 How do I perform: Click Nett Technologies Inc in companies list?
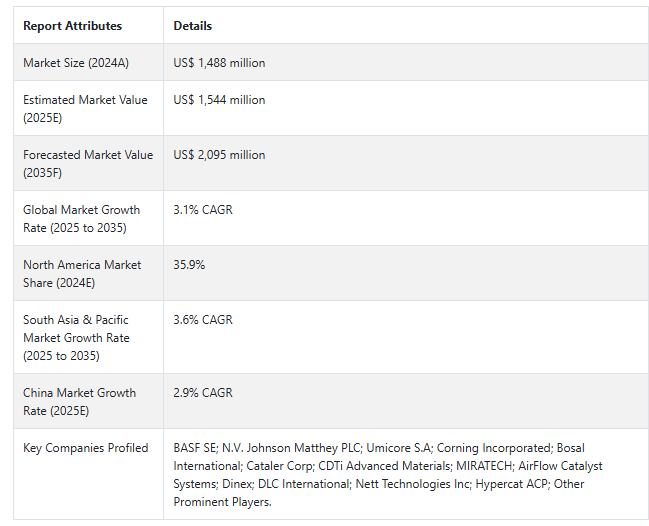click(413, 484)
